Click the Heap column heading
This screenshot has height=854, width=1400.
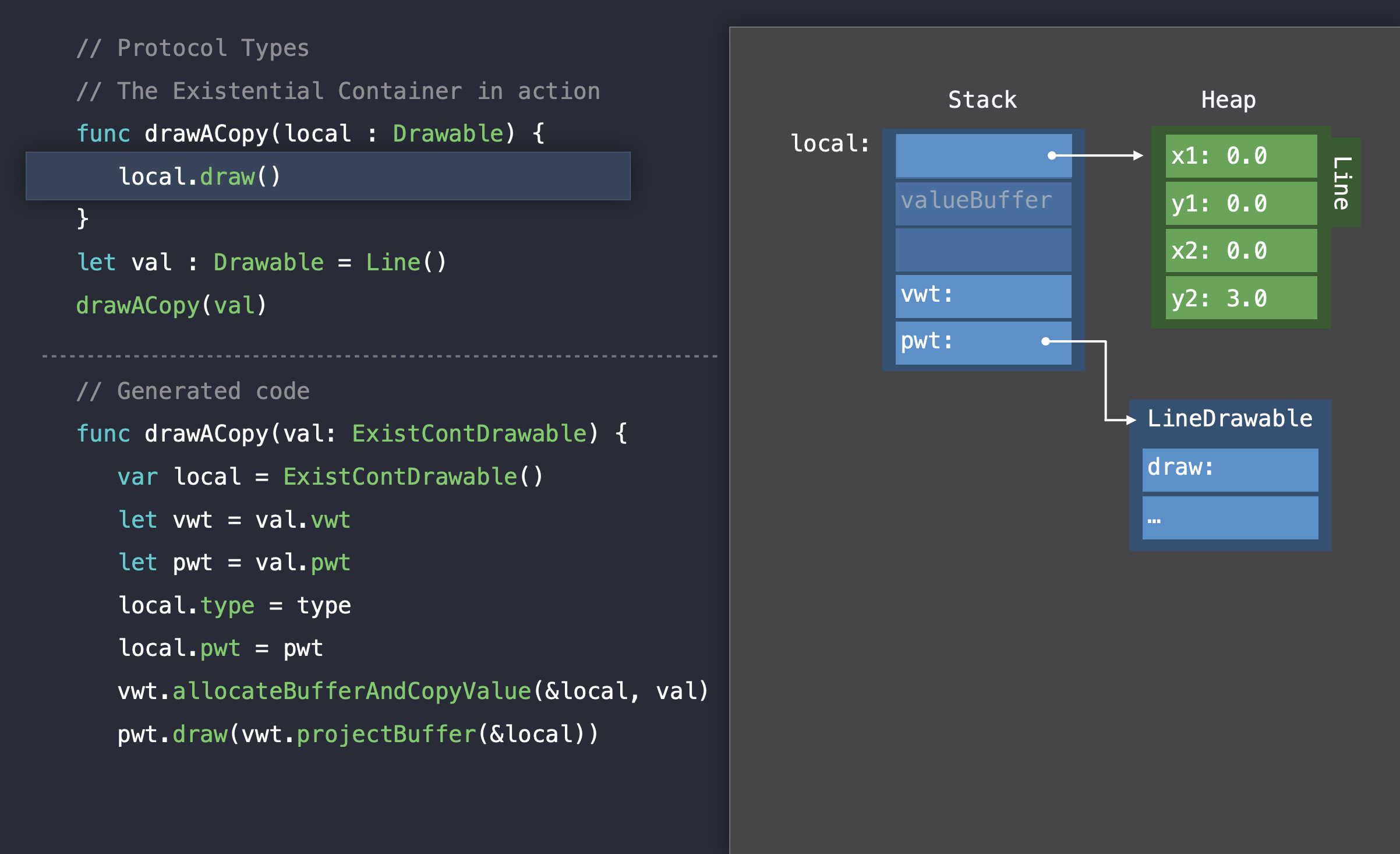click(x=1228, y=100)
